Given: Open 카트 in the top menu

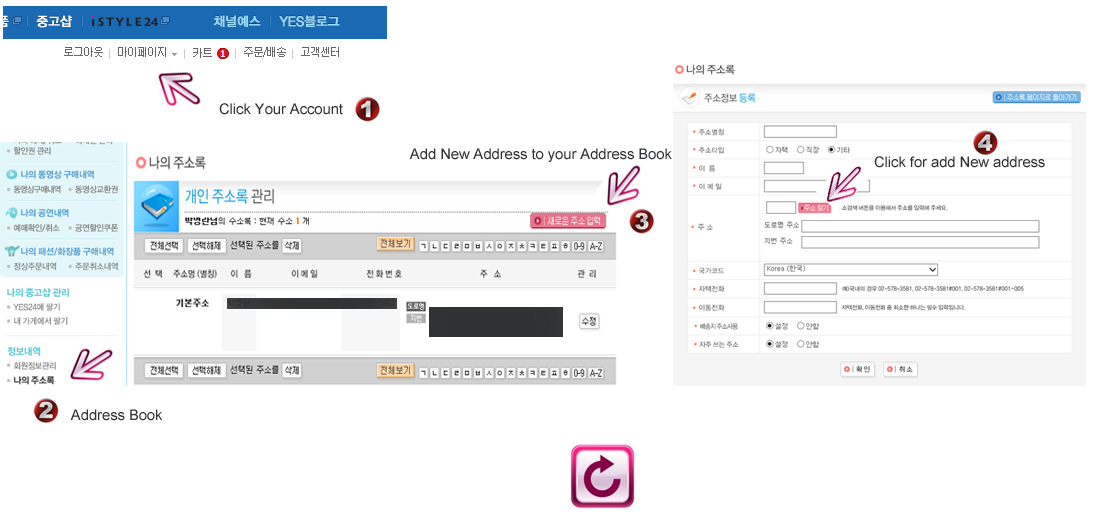Looking at the screenshot, I should pos(202,53).
